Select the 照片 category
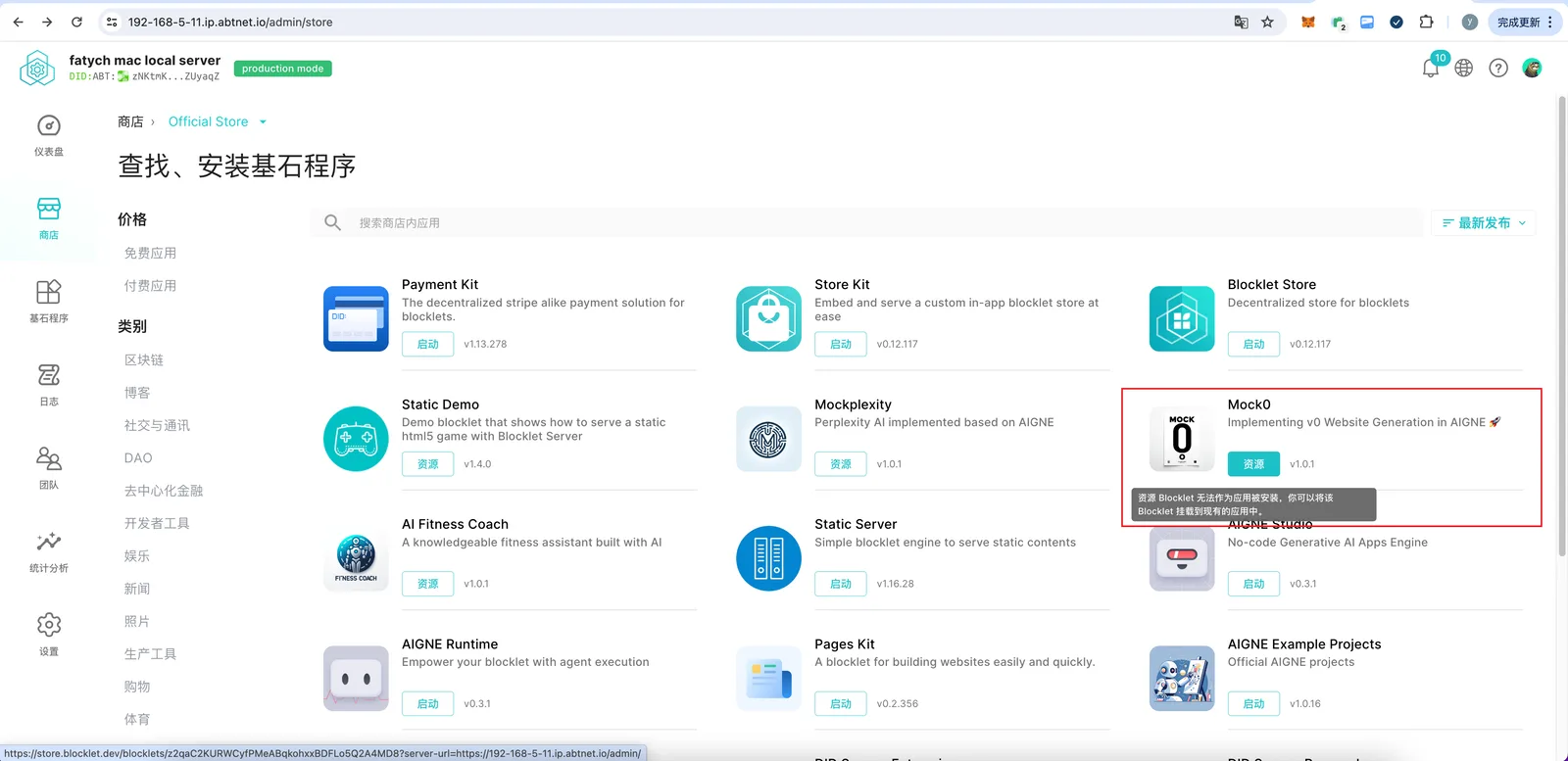The width and height of the screenshot is (1568, 761). 137,621
